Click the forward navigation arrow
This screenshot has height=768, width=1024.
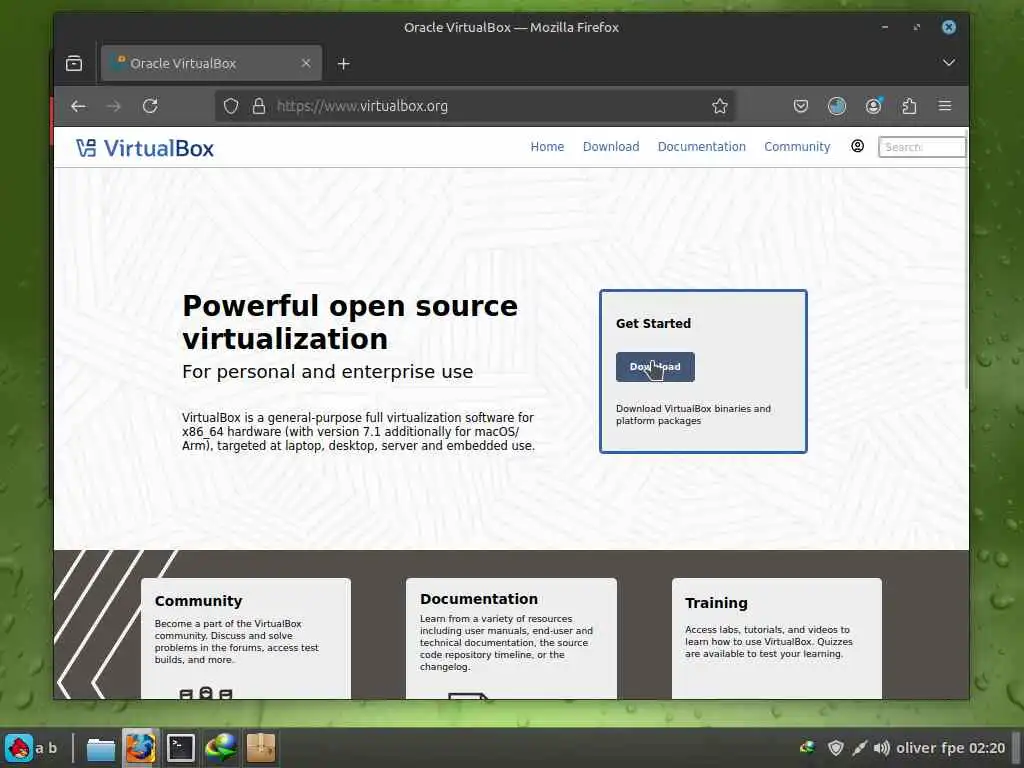(114, 106)
